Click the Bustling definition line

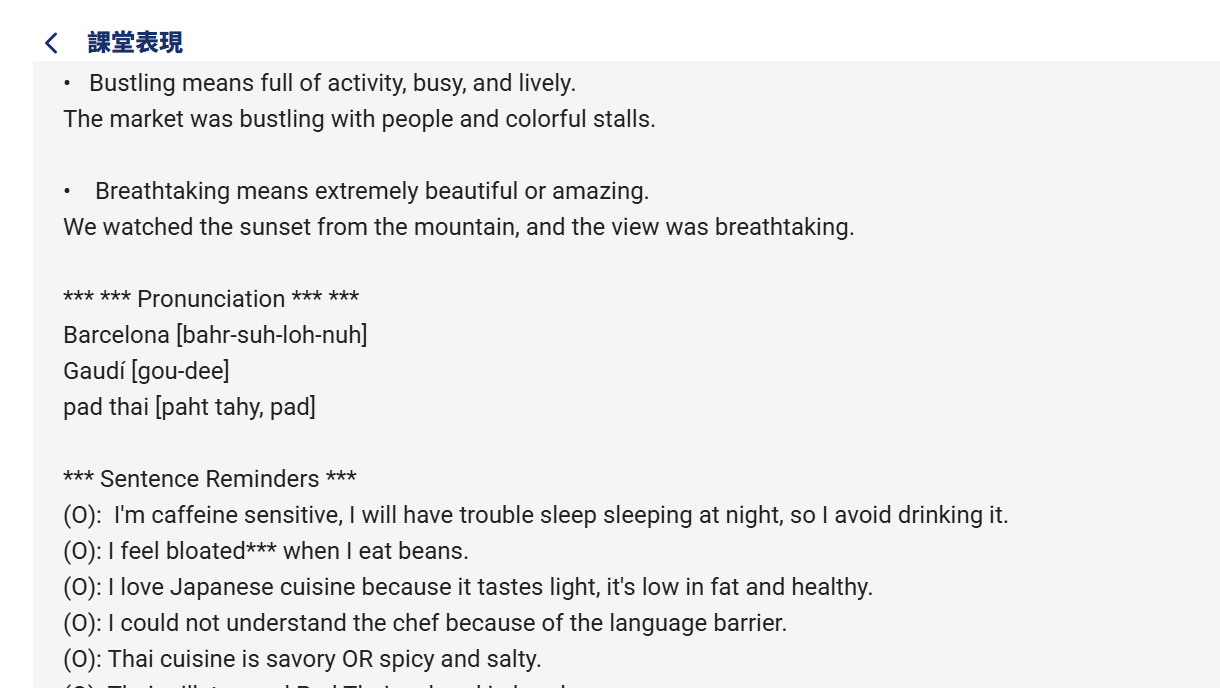tap(332, 83)
